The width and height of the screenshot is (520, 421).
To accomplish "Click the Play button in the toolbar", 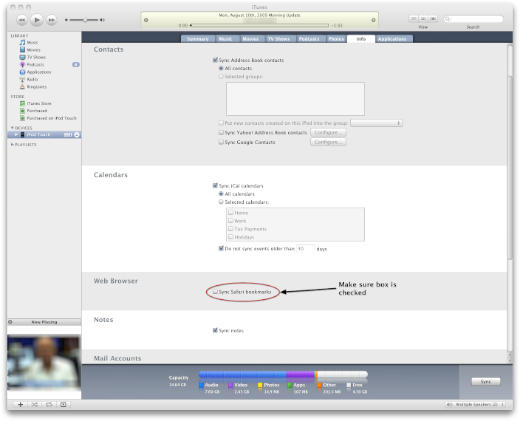I will pyautogui.click(x=37, y=20).
